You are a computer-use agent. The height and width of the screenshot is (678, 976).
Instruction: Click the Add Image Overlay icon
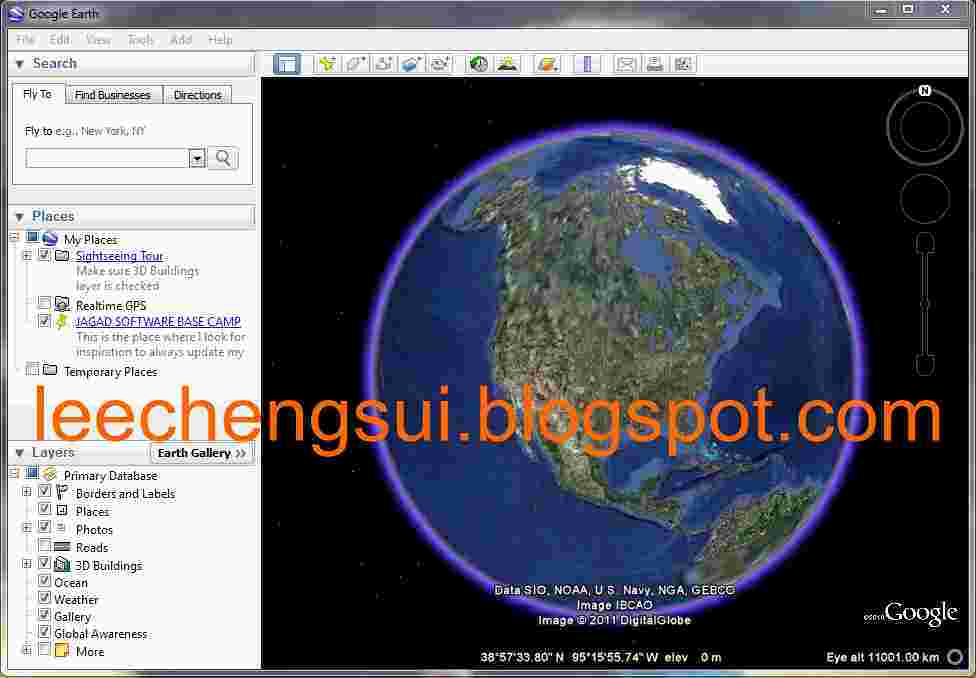(x=412, y=64)
